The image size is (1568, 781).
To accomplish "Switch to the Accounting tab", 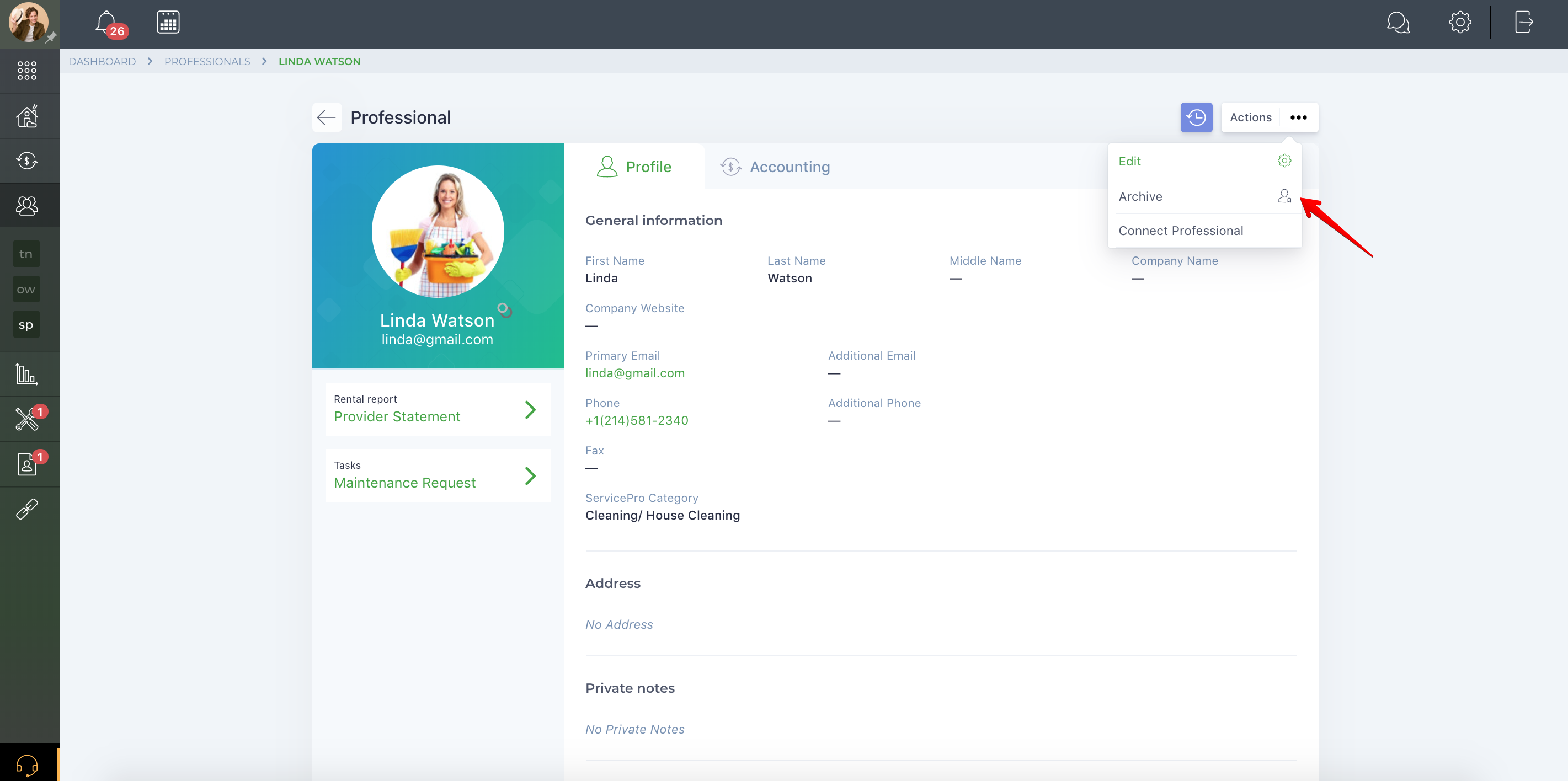I will [x=775, y=167].
